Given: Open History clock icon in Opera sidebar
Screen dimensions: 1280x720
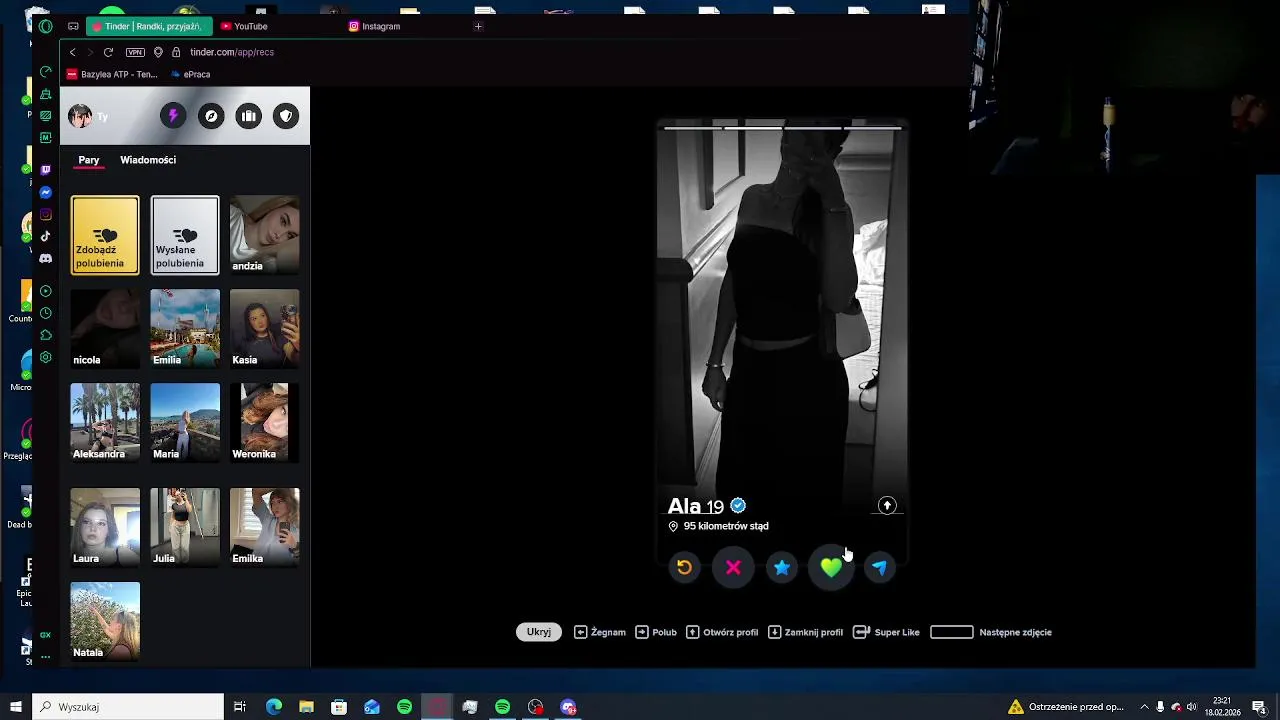Looking at the screenshot, I should point(45,313).
